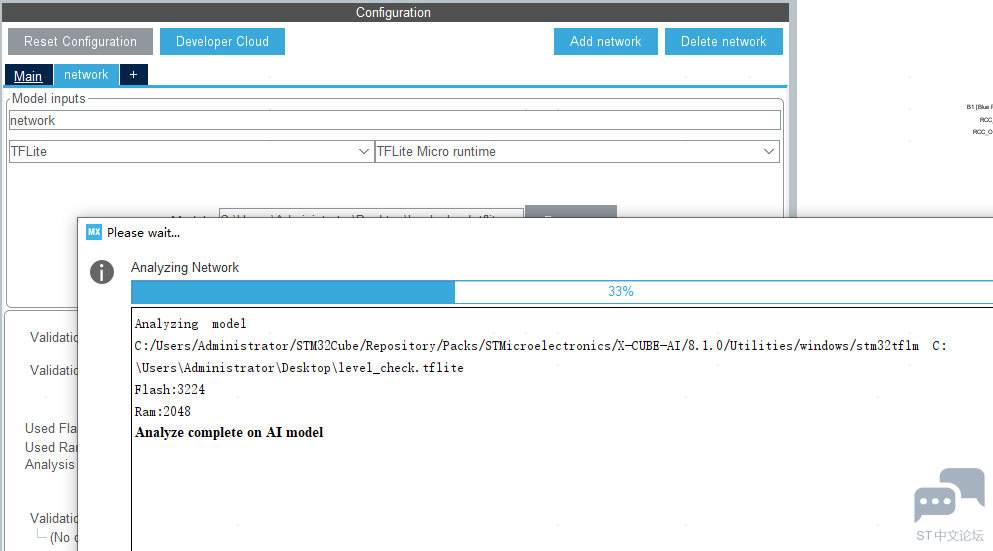Add a new tab with the plus button
This screenshot has height=551, width=993.
[134, 75]
